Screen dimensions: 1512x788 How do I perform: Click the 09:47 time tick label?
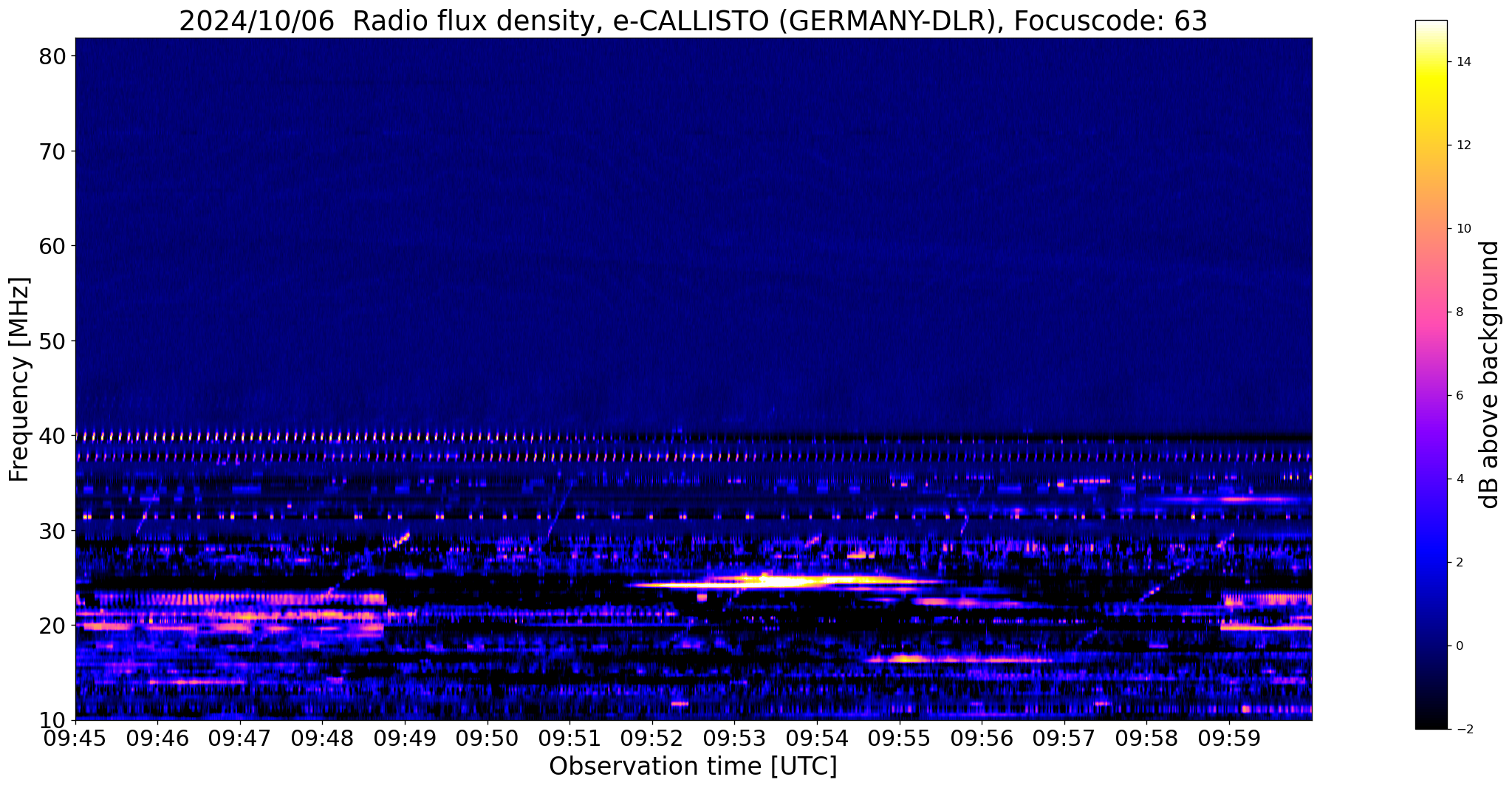click(x=240, y=739)
